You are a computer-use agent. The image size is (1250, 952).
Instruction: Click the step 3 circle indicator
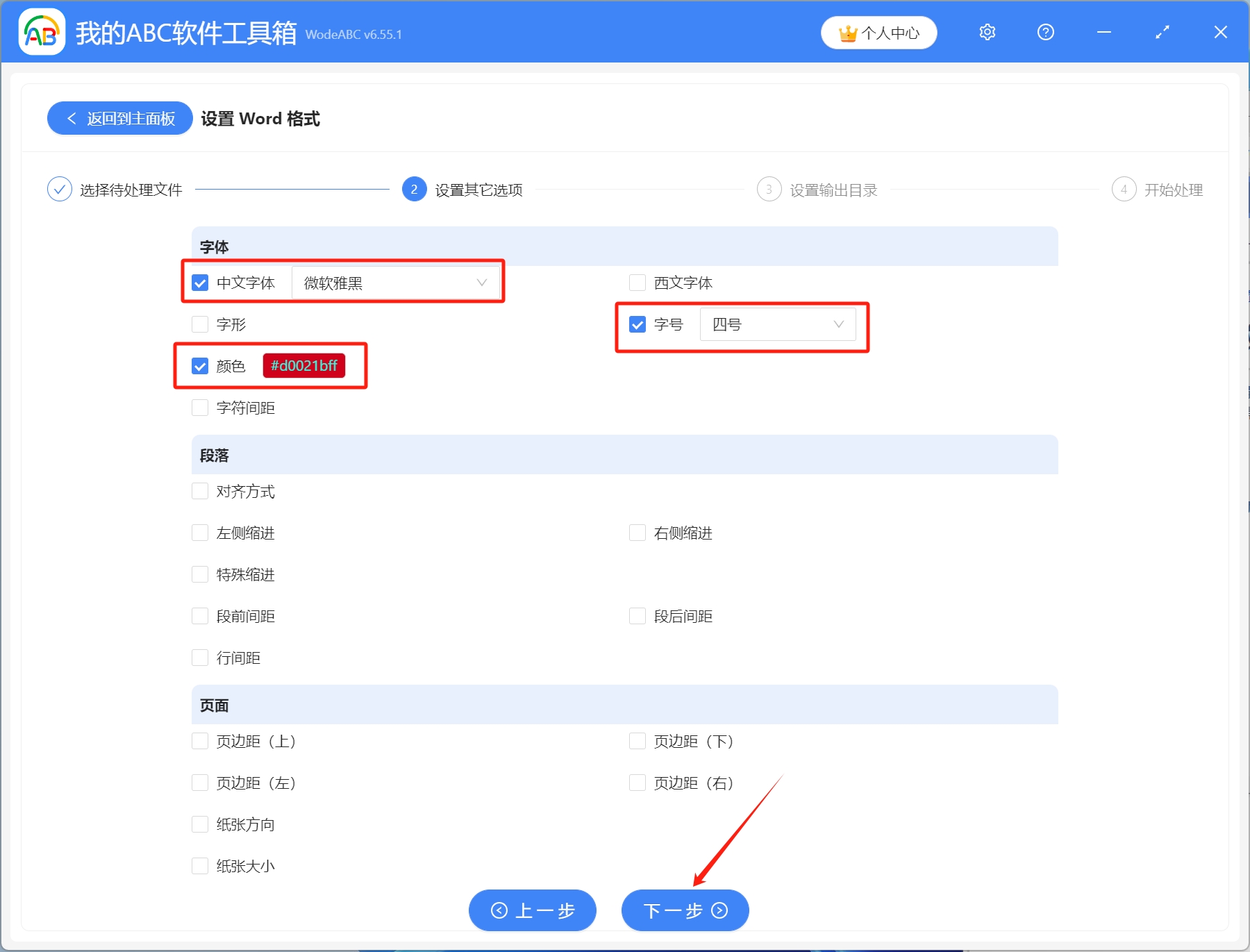tap(769, 189)
